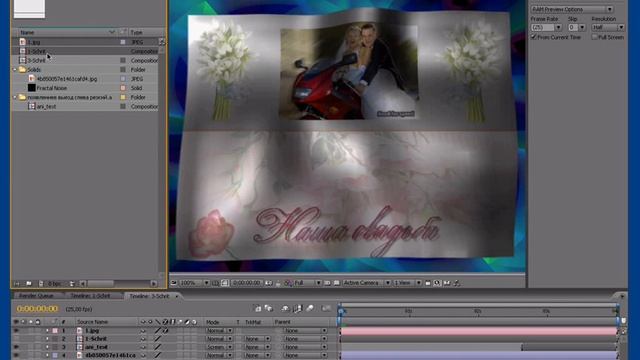Open blending Mode dropdown for 1.jpg layer
This screenshot has height=360, width=640.
pyautogui.click(x=219, y=331)
